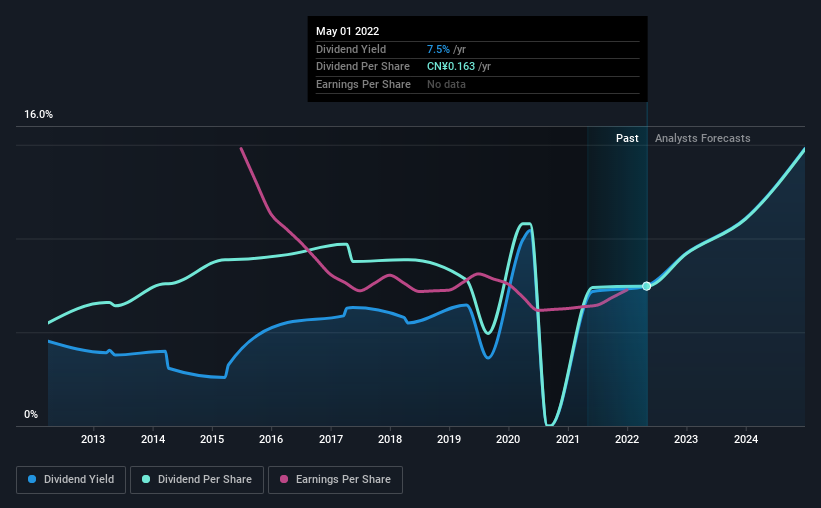The height and width of the screenshot is (508, 821).
Task: Click the 7.5% dividend yield value in tooltip
Action: [x=438, y=49]
